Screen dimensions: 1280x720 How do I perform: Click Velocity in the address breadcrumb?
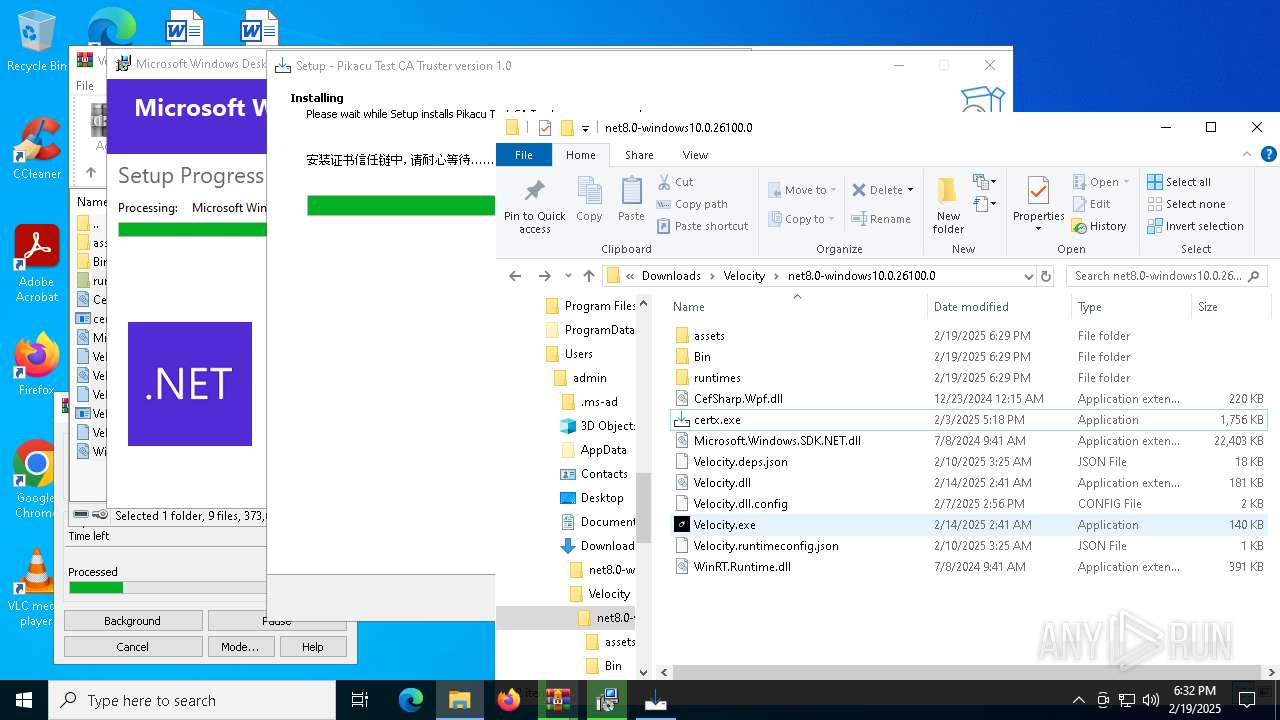point(744,276)
